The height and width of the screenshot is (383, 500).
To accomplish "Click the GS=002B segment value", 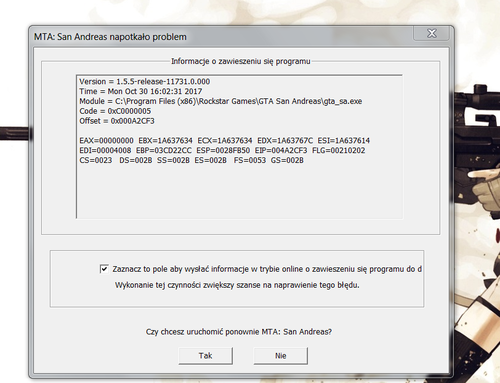I will click(x=287, y=160).
